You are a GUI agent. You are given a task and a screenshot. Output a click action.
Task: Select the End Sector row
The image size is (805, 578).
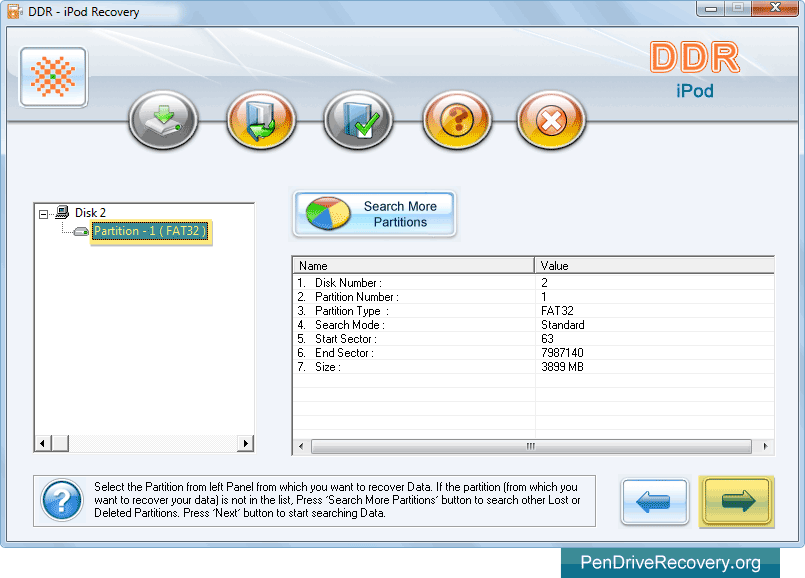tap(533, 353)
